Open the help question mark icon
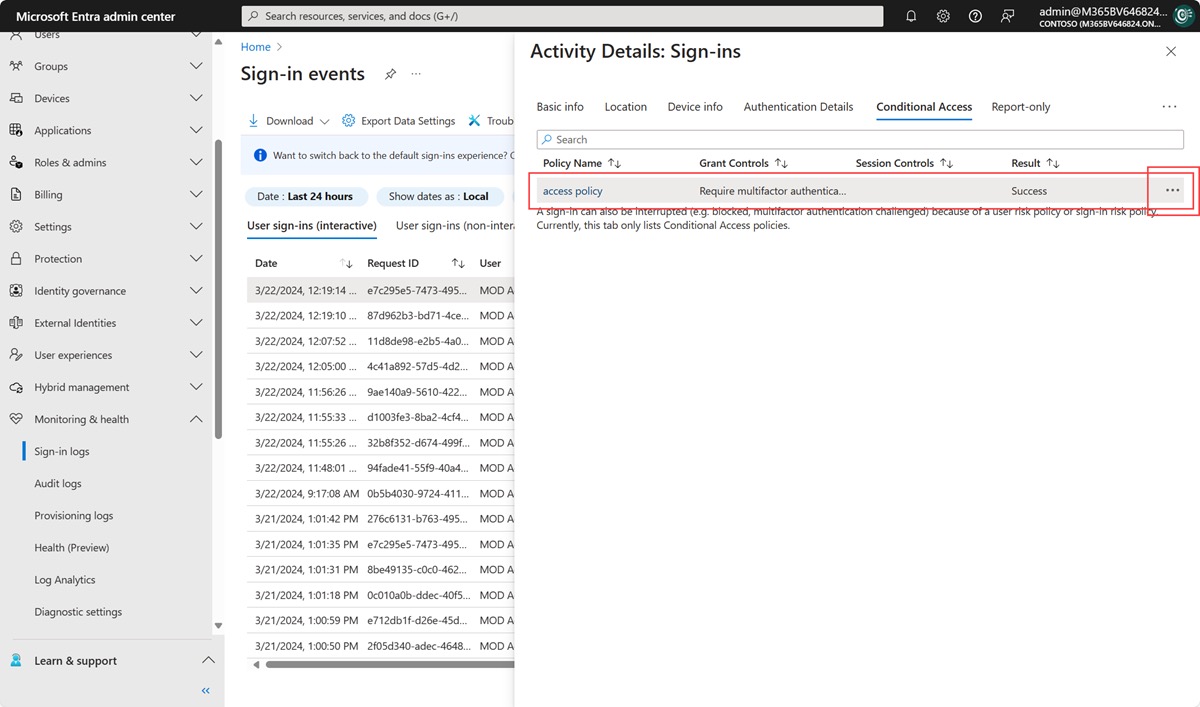Viewport: 1200px width, 707px height. pos(975,16)
